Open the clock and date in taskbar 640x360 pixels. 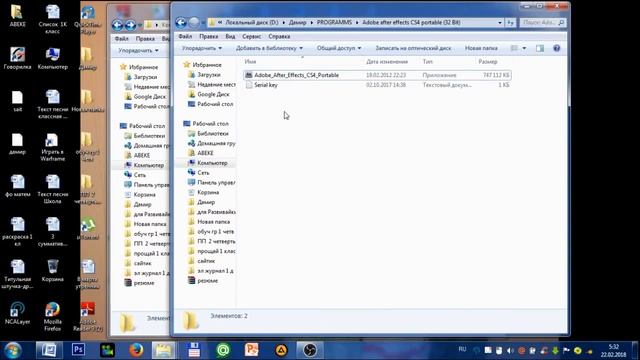613,351
